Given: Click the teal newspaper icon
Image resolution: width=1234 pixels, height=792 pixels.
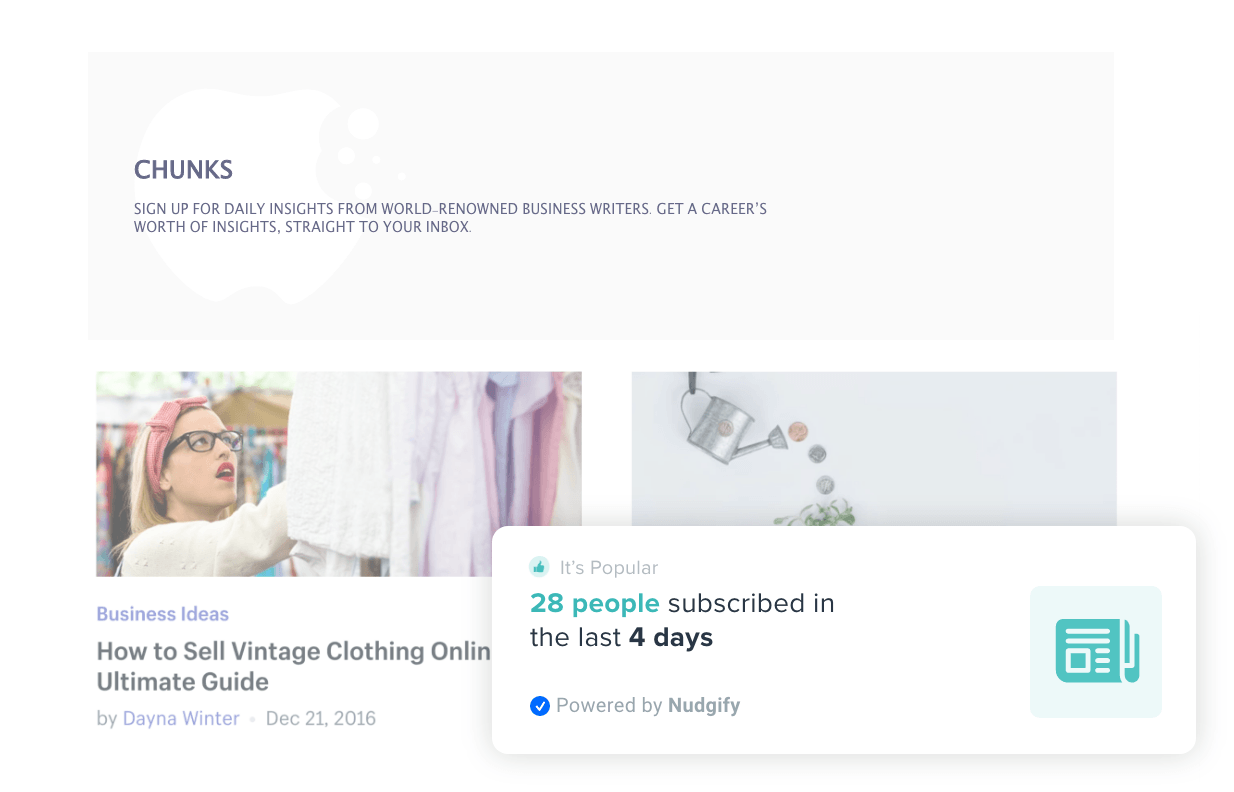Looking at the screenshot, I should click(1096, 651).
